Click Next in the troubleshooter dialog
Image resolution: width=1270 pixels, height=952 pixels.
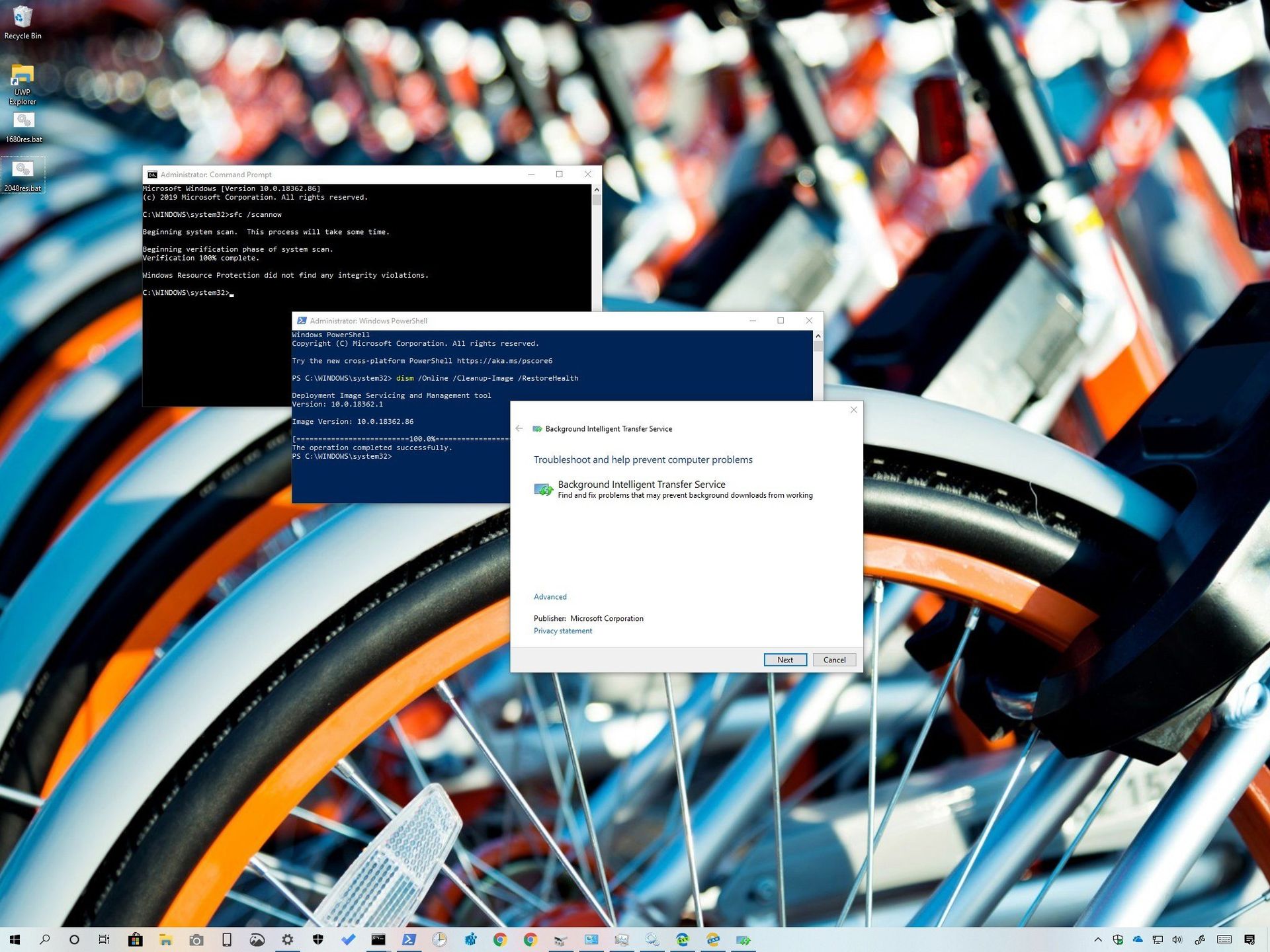[x=785, y=659]
